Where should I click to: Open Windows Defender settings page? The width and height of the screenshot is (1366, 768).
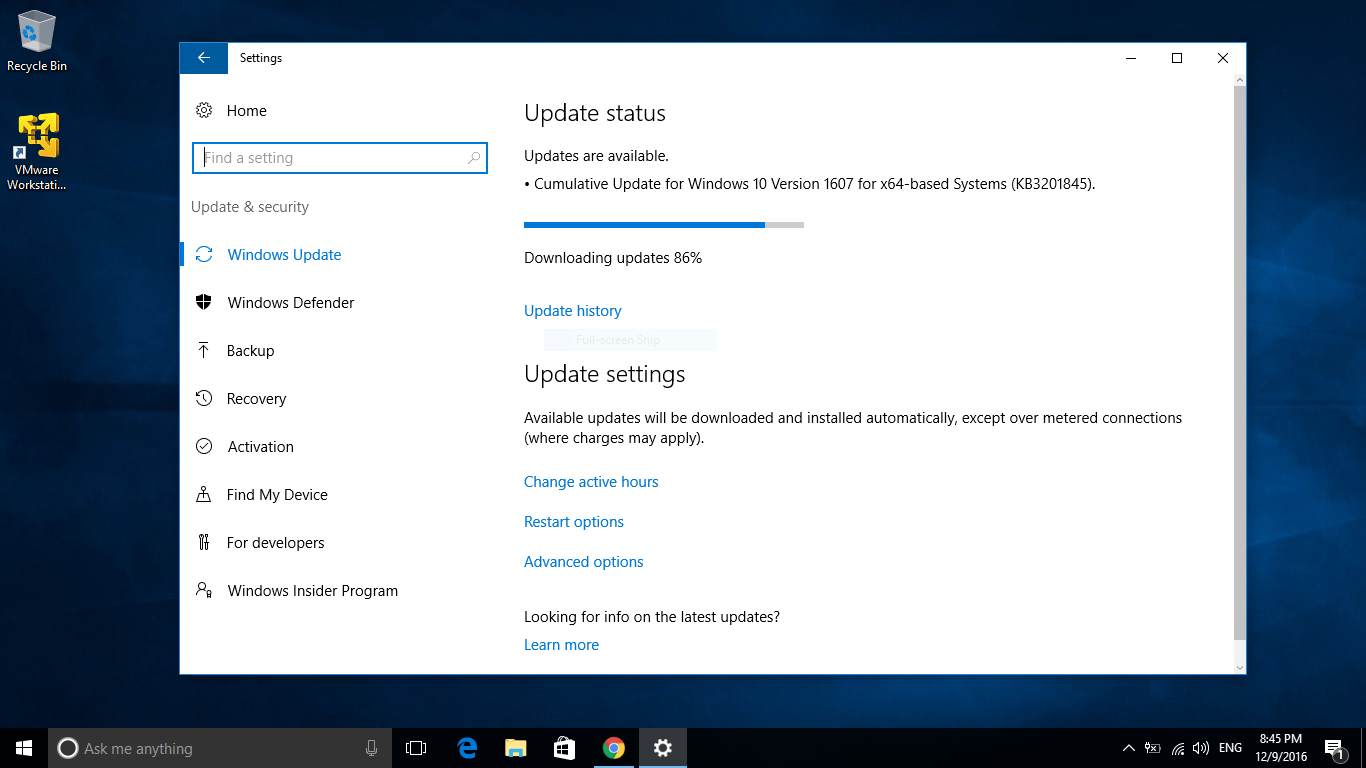click(x=291, y=302)
